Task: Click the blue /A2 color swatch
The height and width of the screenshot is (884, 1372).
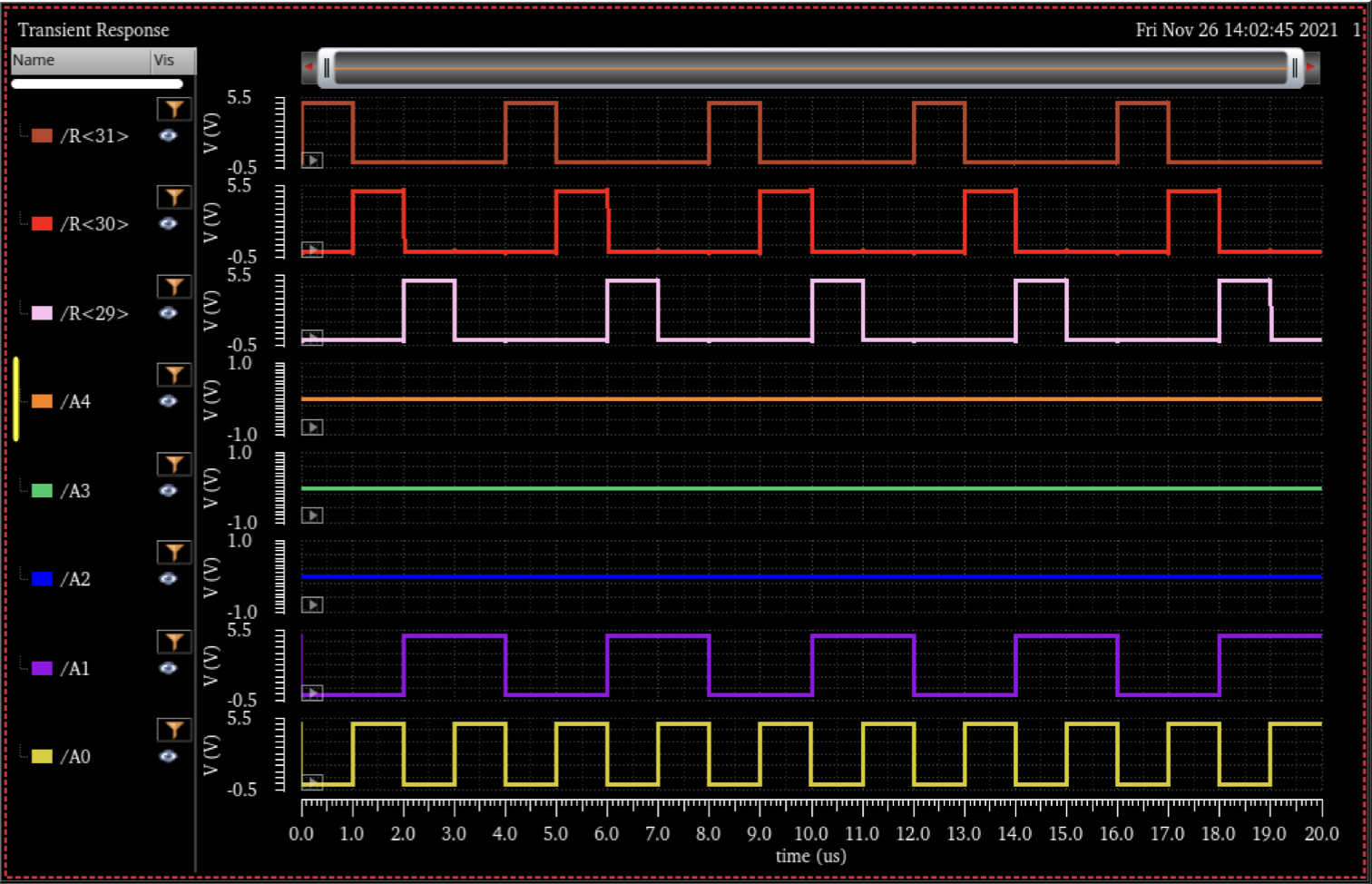Action: click(42, 579)
